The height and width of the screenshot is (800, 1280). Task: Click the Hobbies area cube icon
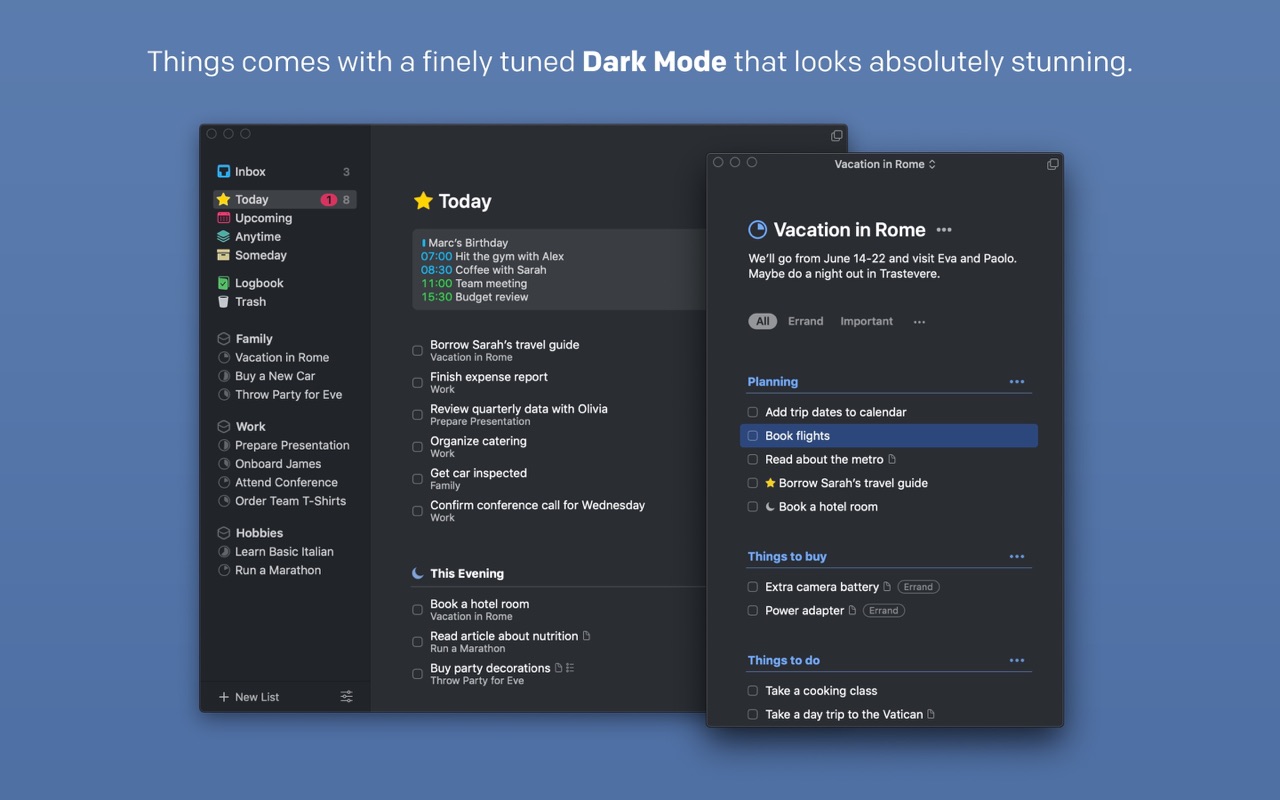pos(224,533)
